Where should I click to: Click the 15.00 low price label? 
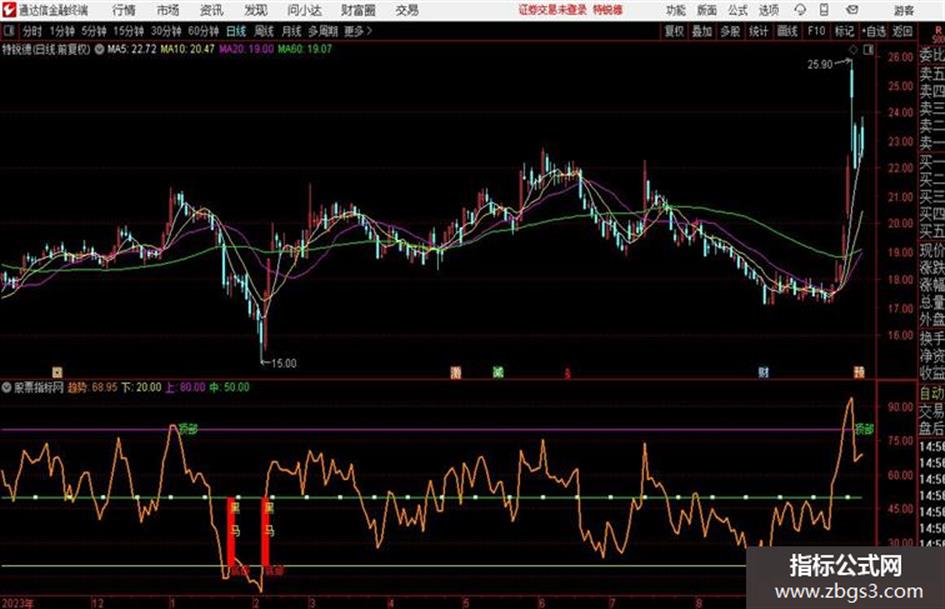283,364
